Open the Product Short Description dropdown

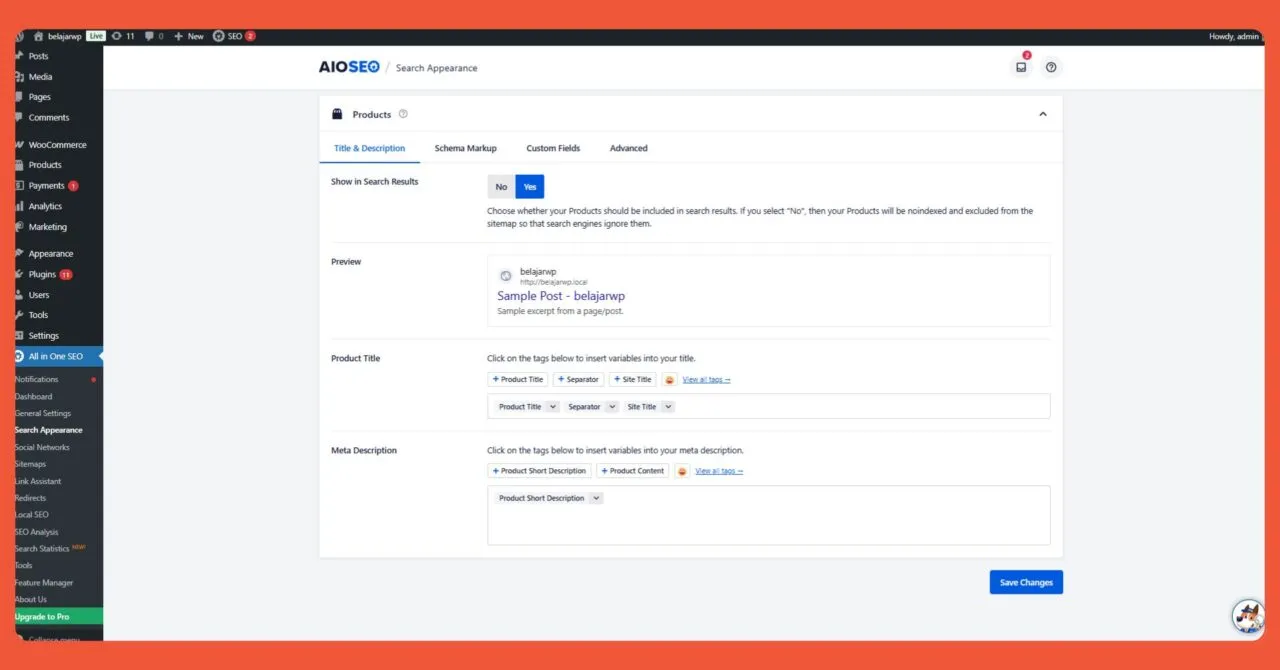pos(547,497)
